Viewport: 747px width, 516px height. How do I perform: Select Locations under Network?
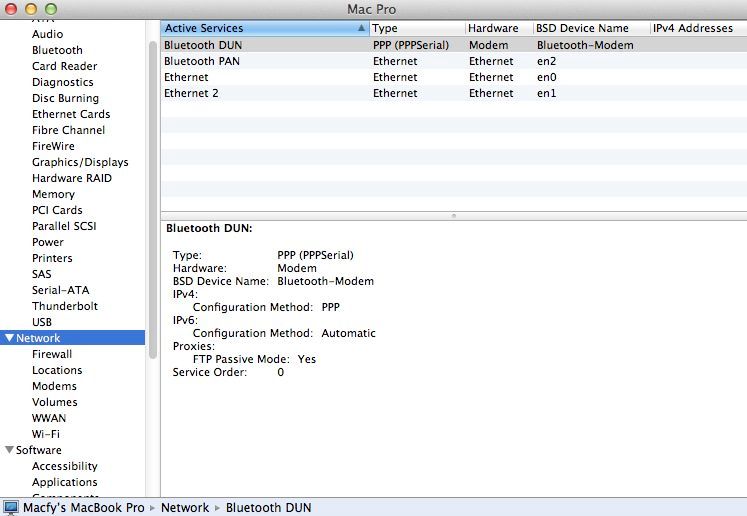tap(57, 370)
